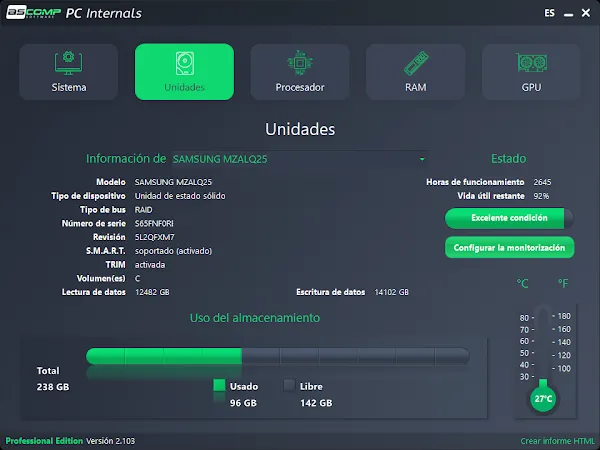
Task: Click the PC Internals title text
Action: pos(104,13)
